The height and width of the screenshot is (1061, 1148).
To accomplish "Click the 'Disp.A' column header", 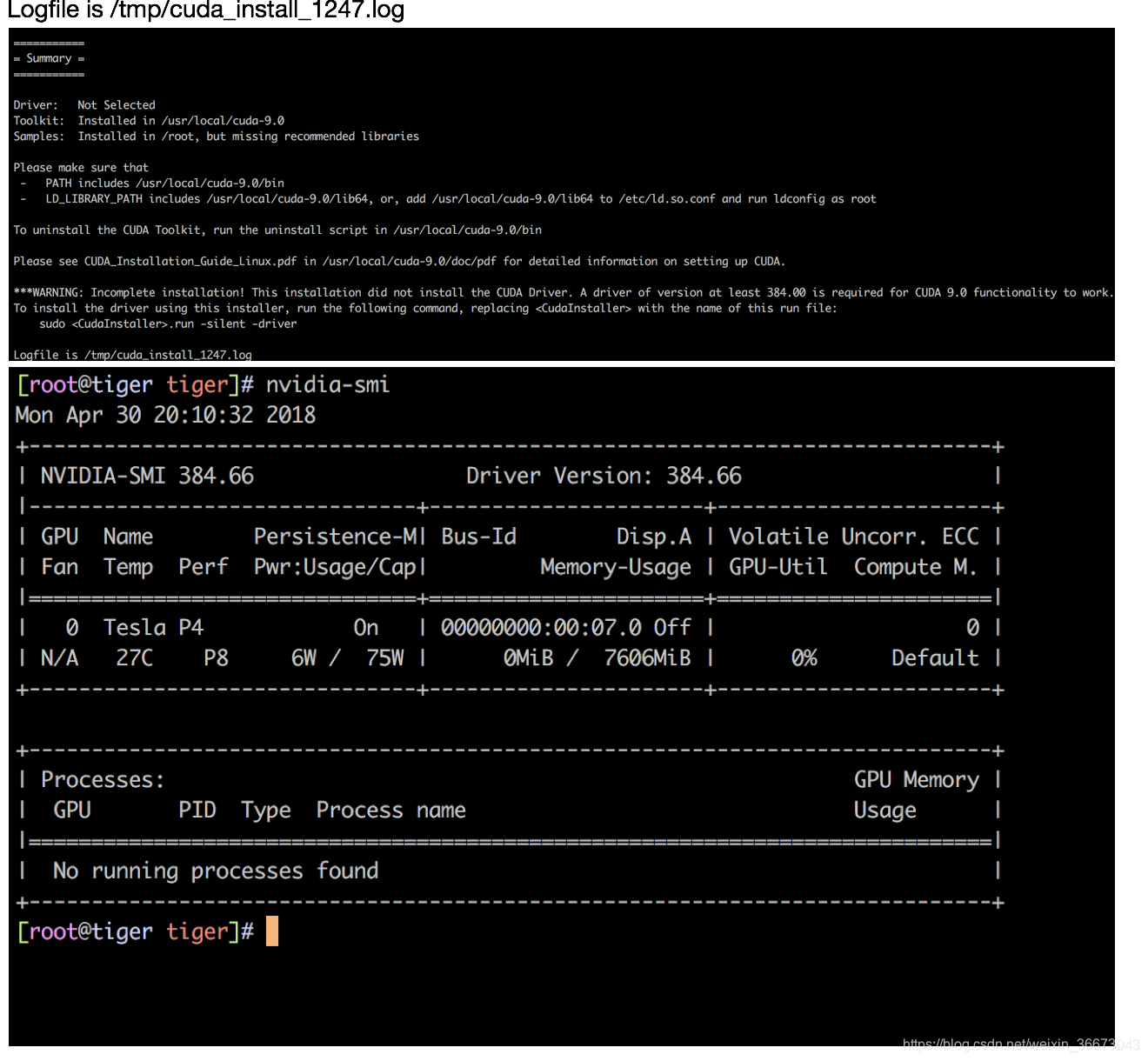I will (x=654, y=537).
